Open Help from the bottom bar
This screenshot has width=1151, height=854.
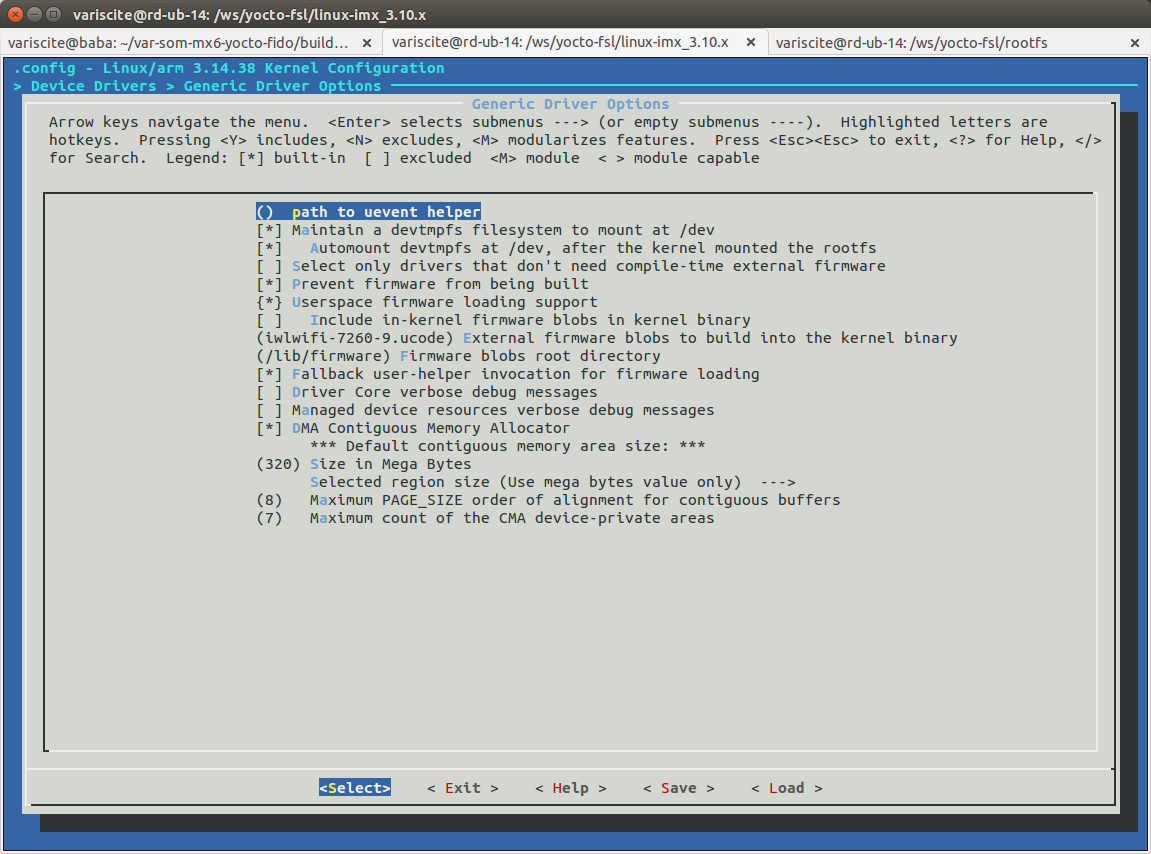click(570, 788)
